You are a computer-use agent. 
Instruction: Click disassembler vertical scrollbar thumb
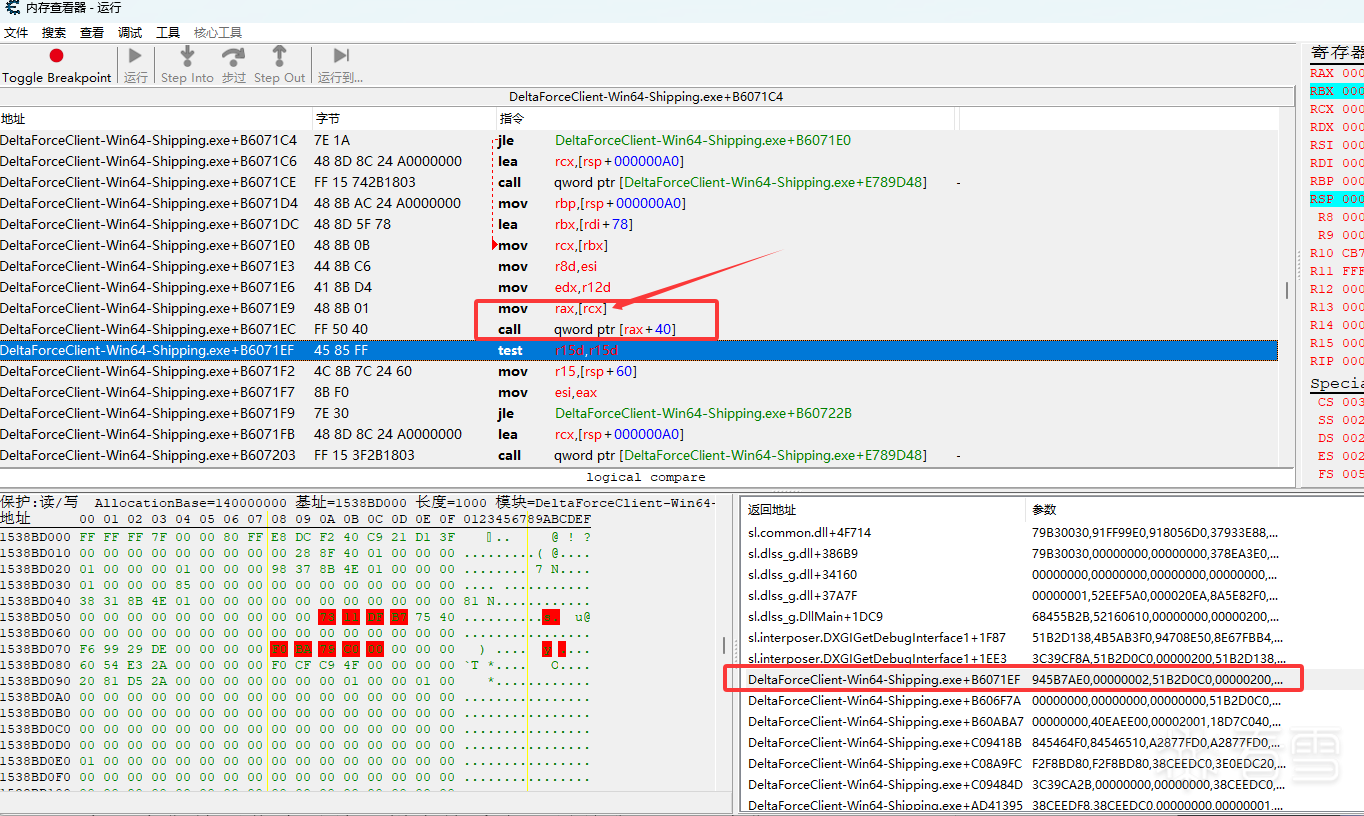point(1287,290)
